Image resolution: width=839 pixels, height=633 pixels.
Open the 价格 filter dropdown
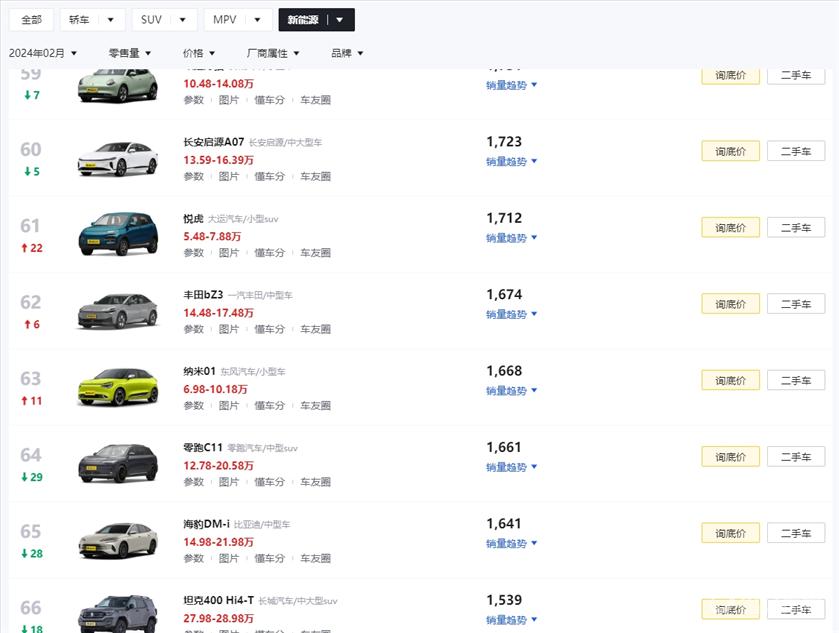(x=199, y=53)
